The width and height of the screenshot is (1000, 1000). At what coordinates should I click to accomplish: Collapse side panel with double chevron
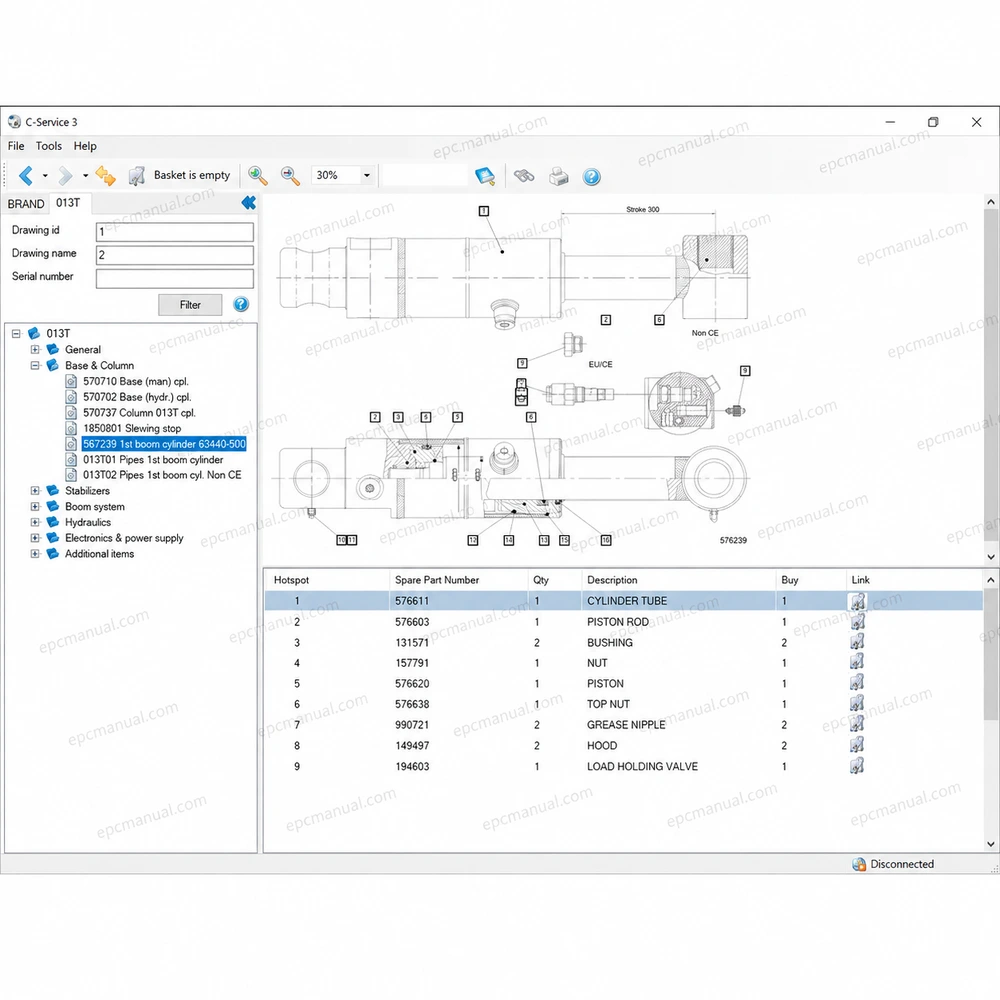pos(249,203)
